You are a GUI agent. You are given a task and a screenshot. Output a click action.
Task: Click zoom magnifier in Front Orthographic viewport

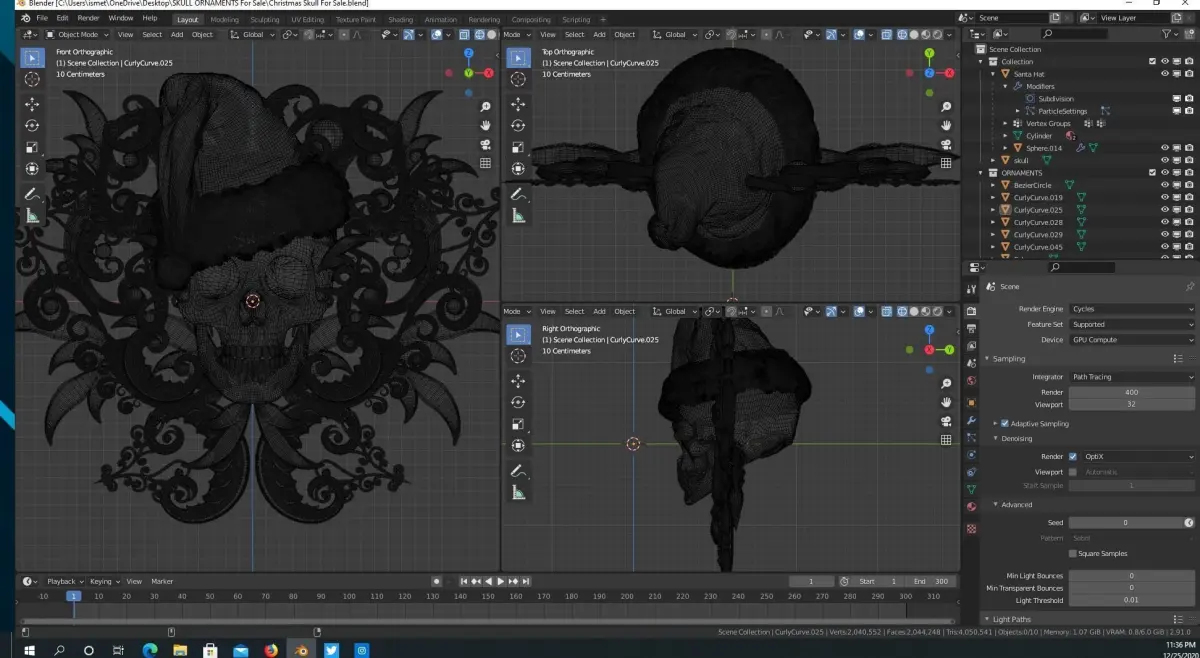click(x=485, y=107)
